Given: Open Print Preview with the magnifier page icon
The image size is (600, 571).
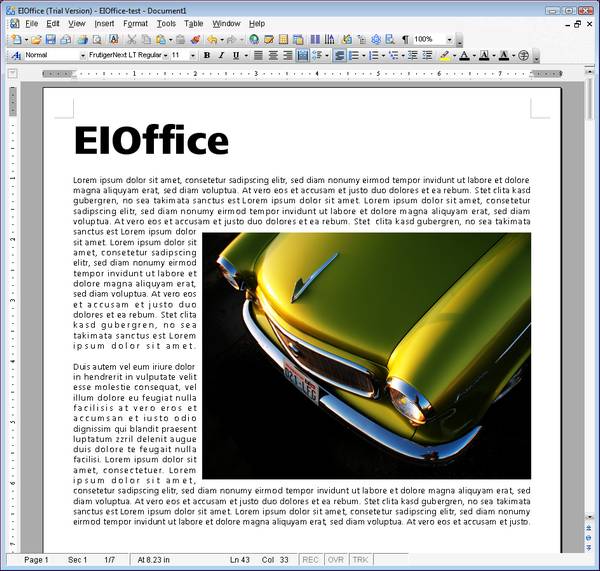Looking at the screenshot, I should [97, 39].
